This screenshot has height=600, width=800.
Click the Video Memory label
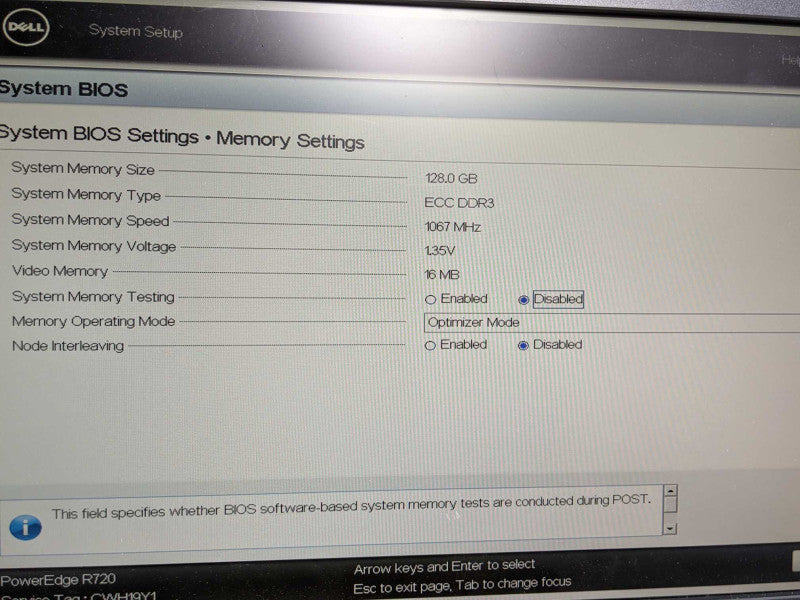pos(60,271)
